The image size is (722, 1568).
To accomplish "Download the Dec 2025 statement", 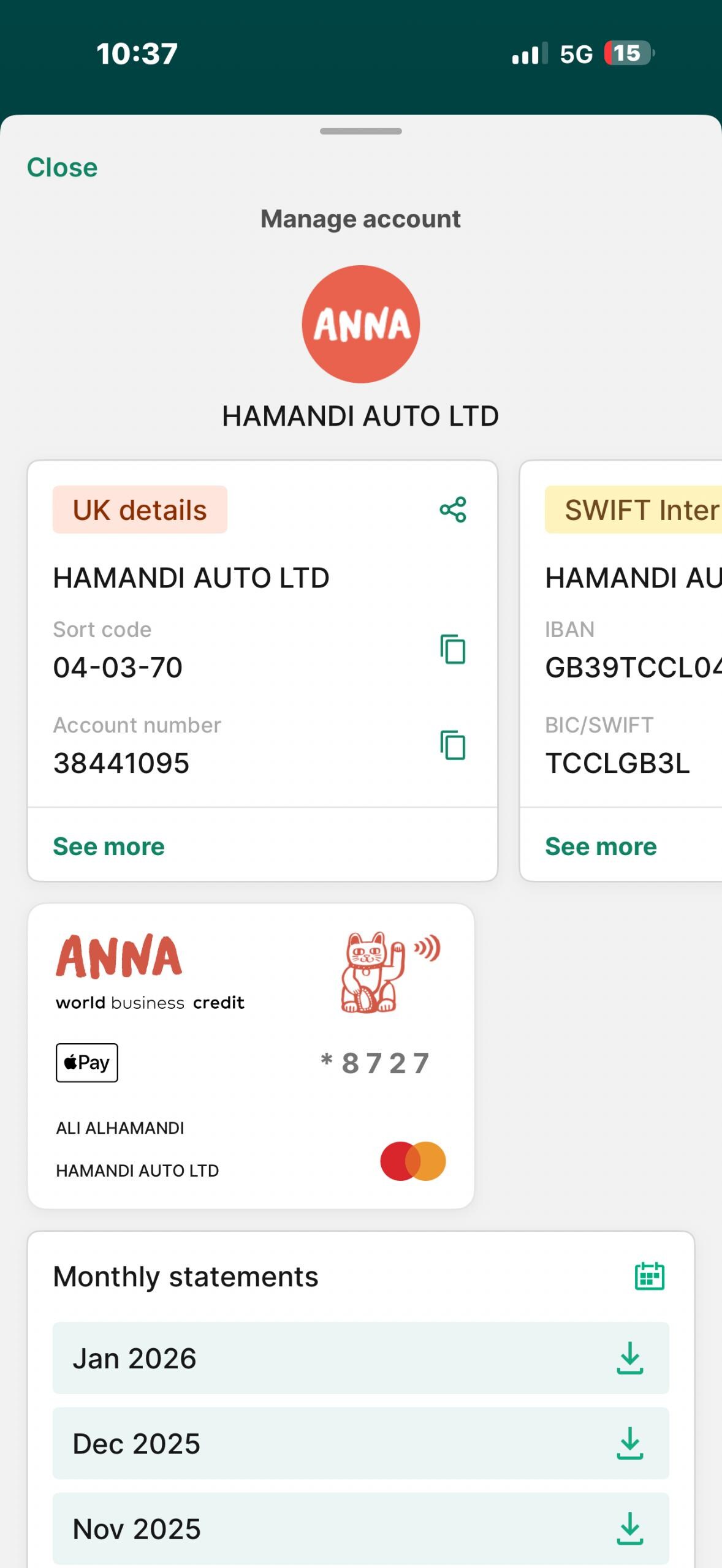I will pos(629,1444).
